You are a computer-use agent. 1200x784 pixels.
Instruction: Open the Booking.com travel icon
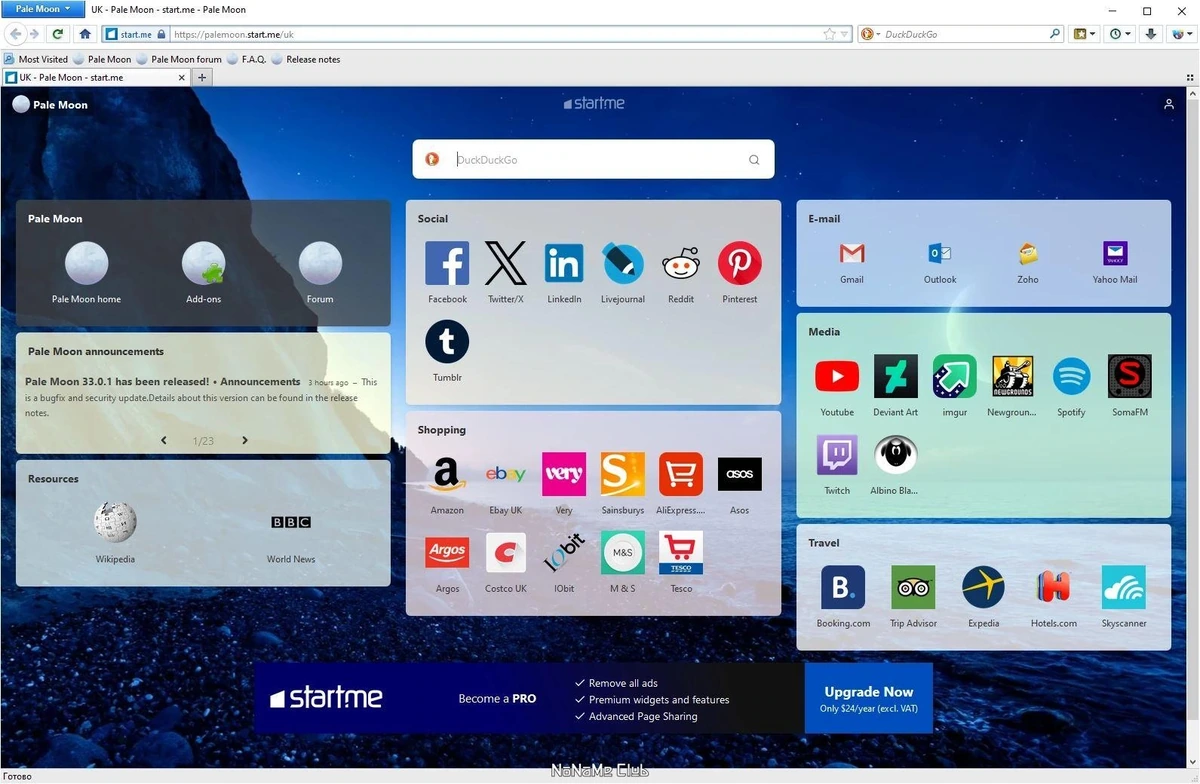(843, 588)
